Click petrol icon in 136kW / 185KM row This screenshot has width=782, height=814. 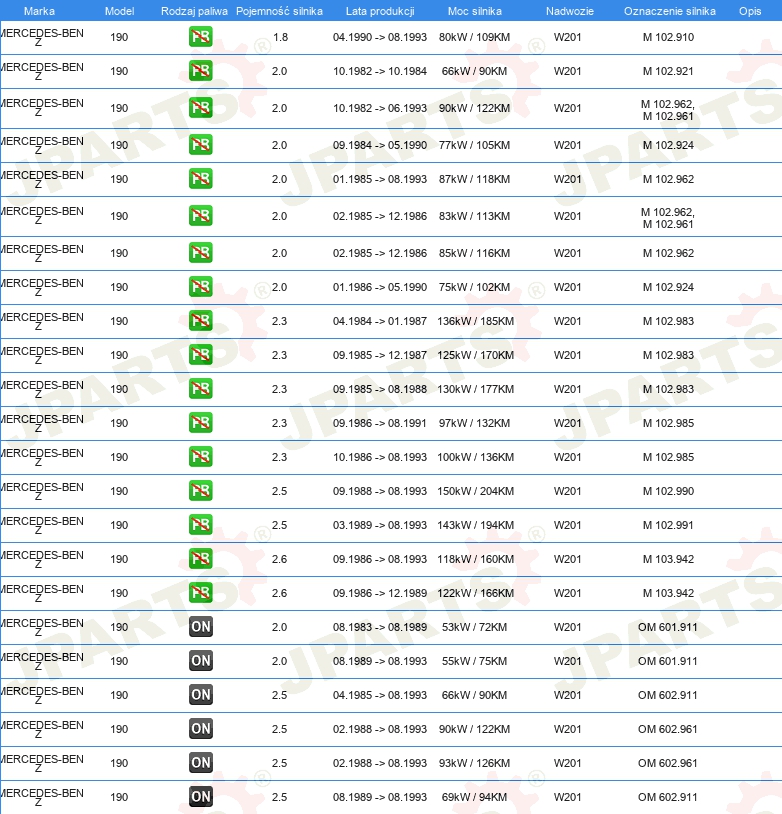click(200, 321)
